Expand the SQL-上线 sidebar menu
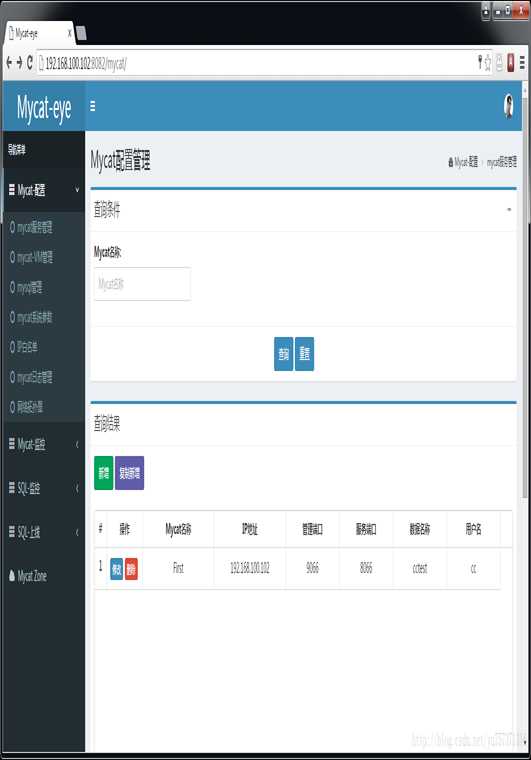 pos(44,532)
